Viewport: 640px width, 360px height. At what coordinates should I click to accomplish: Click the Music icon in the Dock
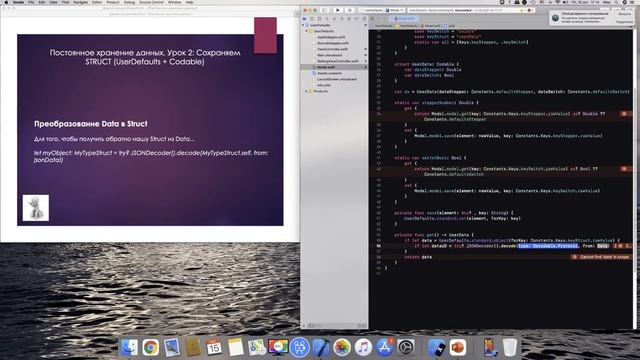coord(363,347)
